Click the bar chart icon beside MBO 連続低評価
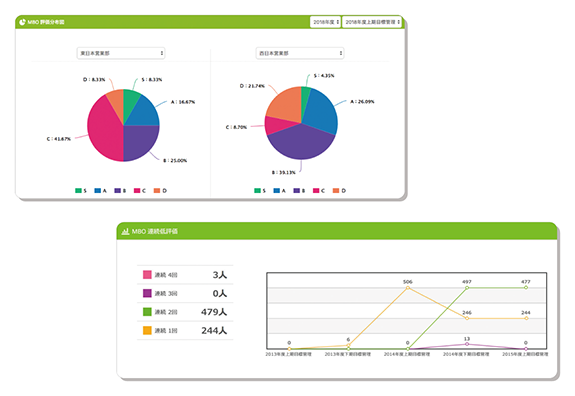Viewport: 575px width, 396px height. pos(125,231)
